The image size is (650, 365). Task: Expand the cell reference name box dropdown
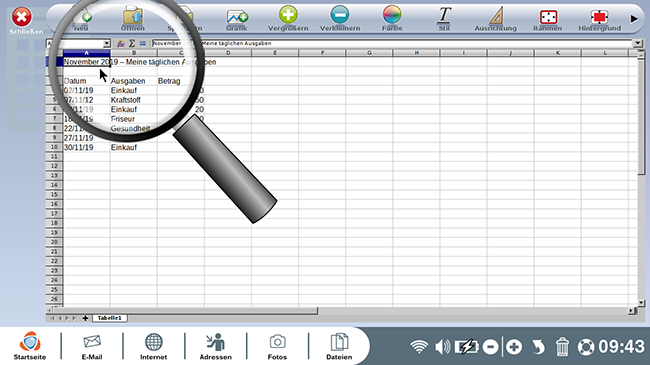coord(107,44)
